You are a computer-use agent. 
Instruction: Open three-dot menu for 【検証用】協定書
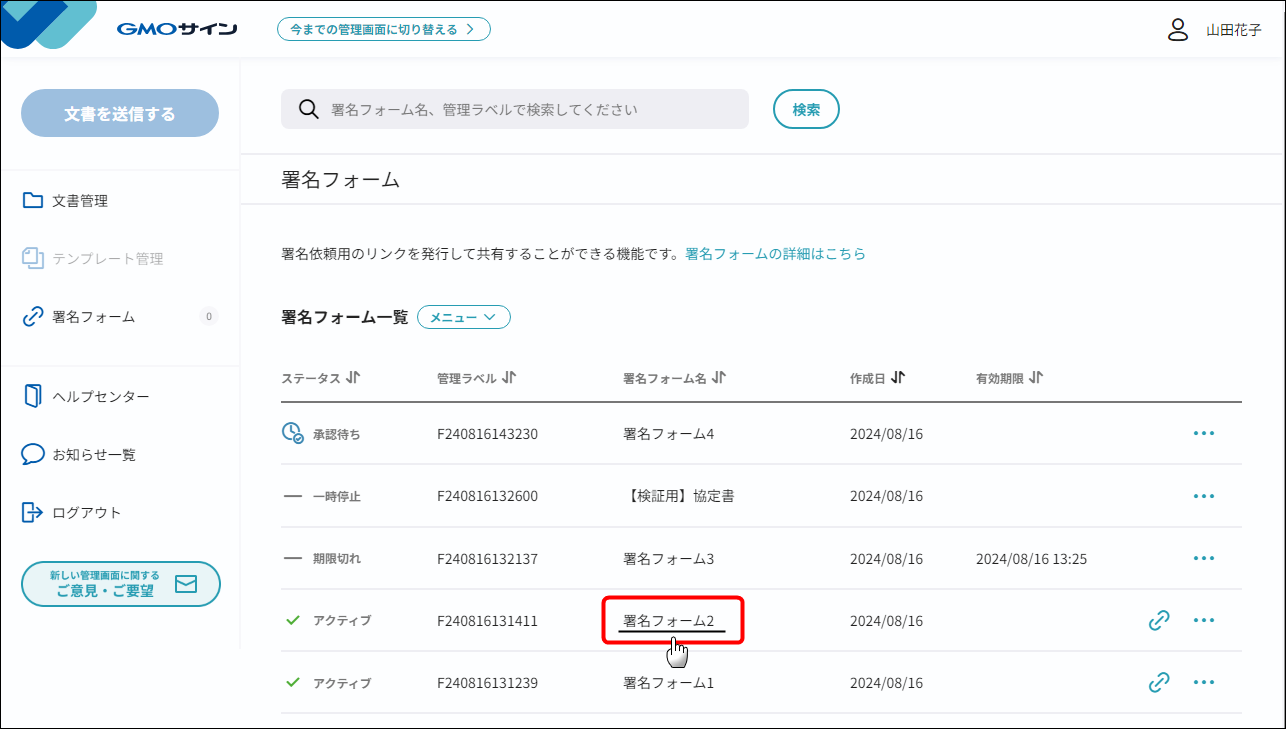[x=1204, y=496]
